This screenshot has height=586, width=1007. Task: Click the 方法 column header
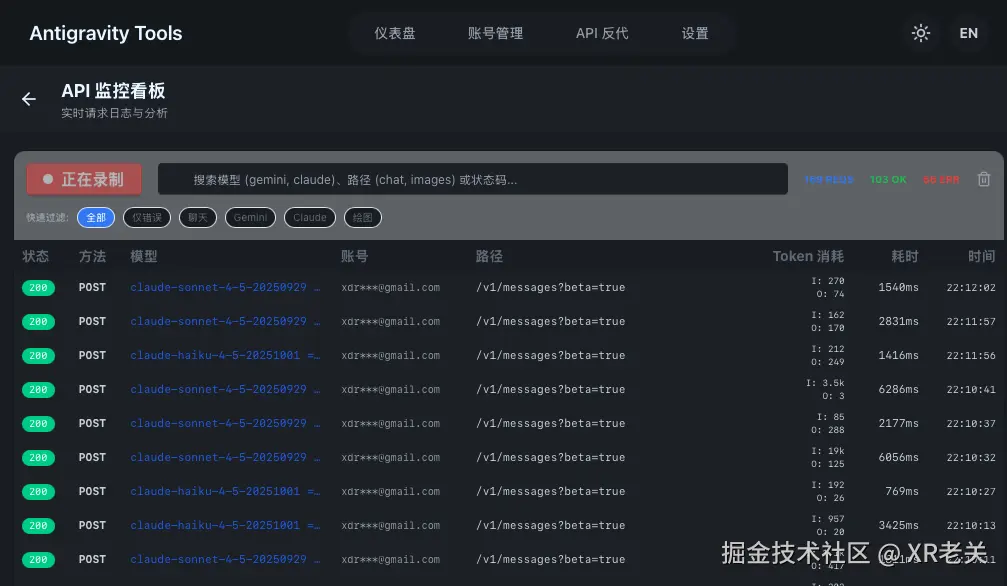tap(92, 256)
